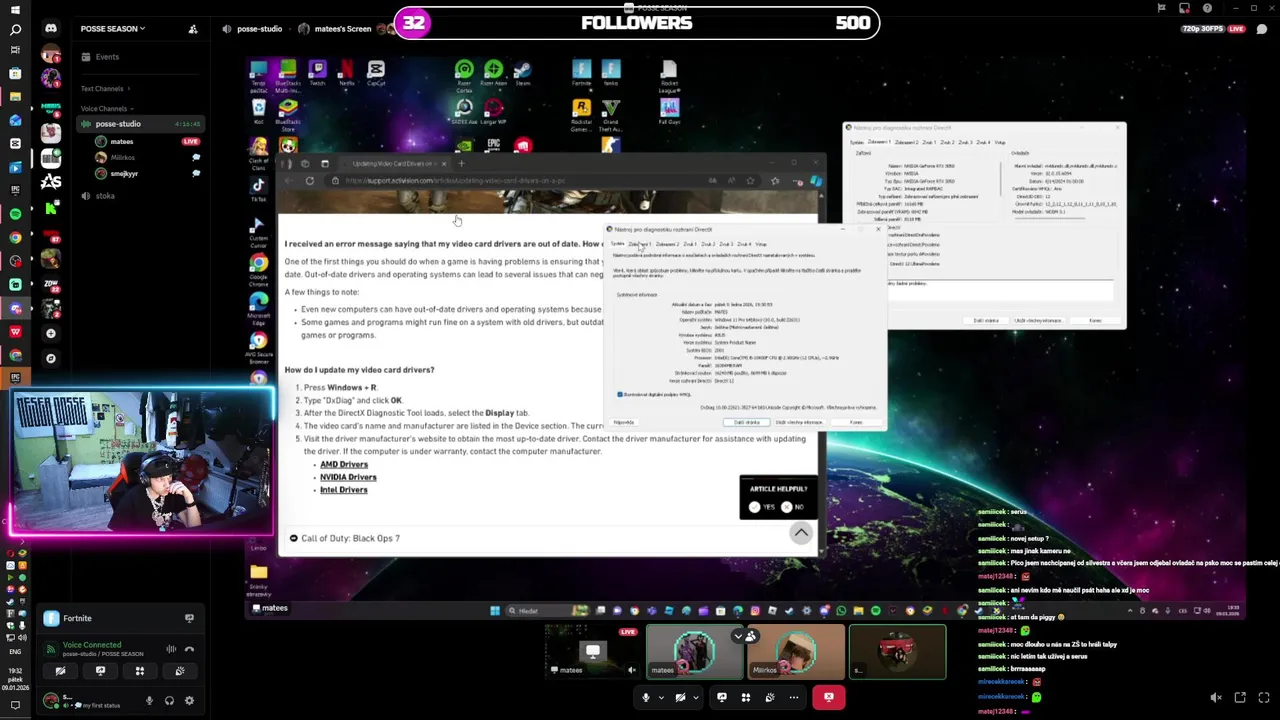
Task: End the call with the red button
Action: coord(829,697)
